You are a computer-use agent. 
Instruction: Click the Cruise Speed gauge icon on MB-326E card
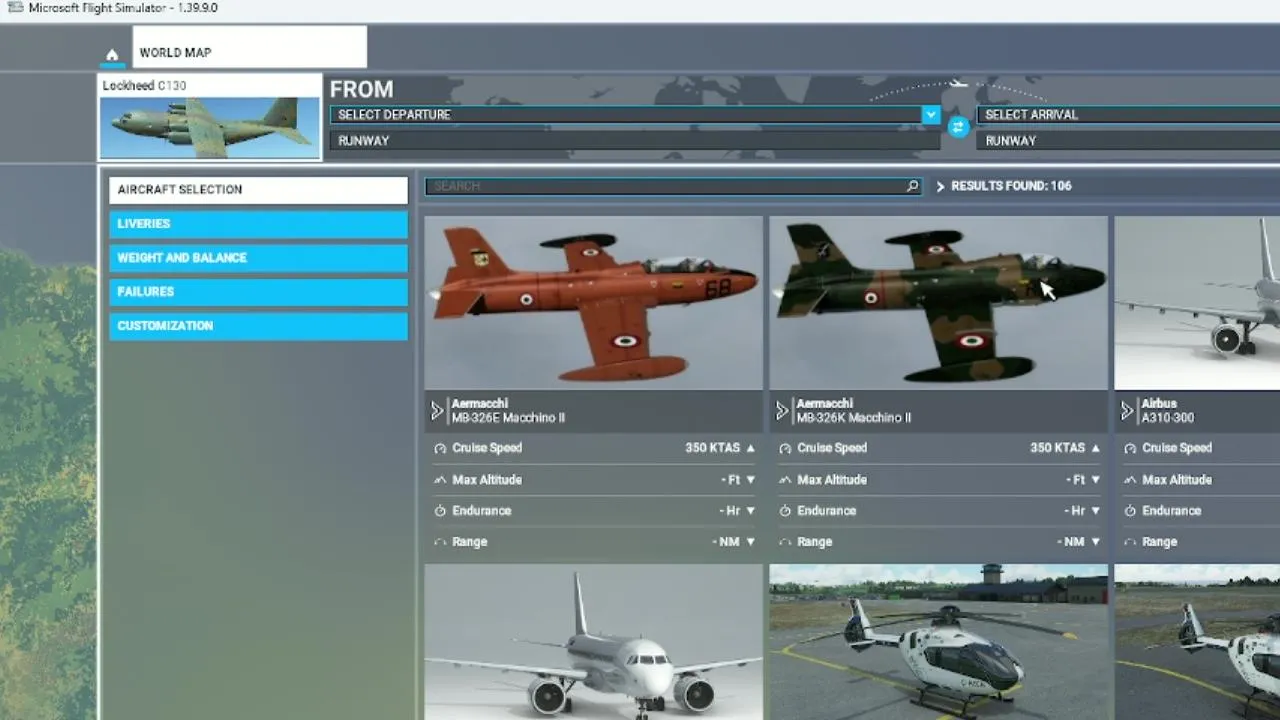tap(440, 449)
